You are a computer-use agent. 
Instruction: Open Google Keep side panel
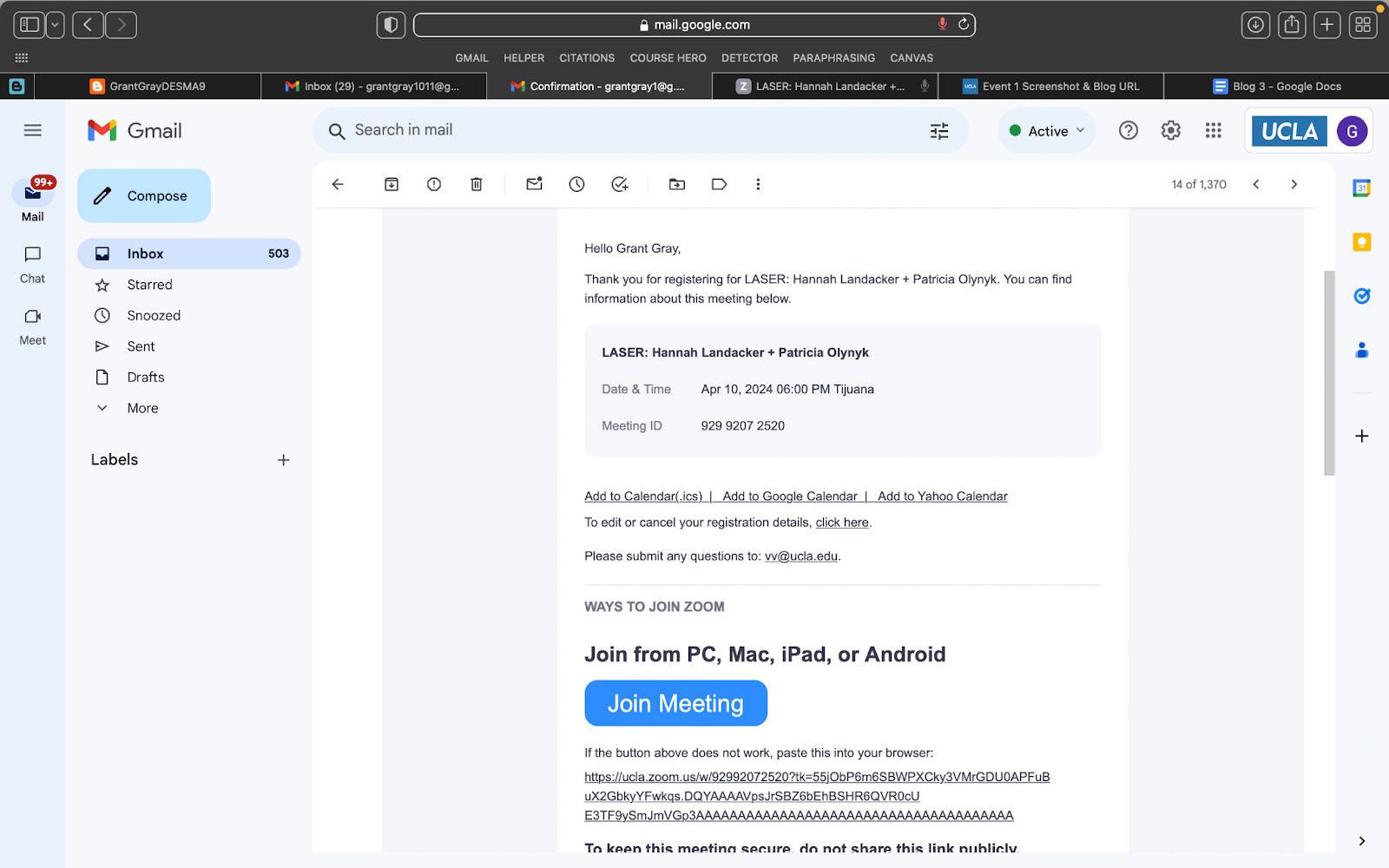[x=1362, y=242]
